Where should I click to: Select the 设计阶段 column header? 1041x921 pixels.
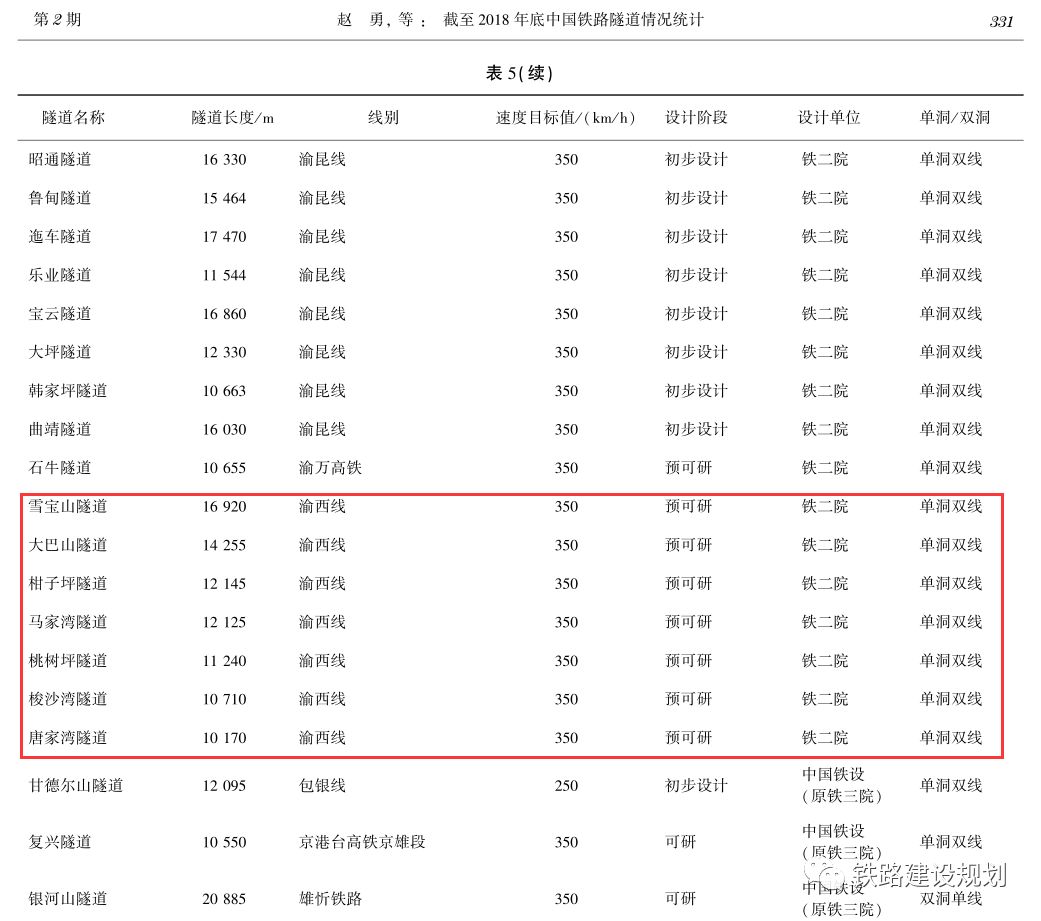pyautogui.click(x=696, y=118)
